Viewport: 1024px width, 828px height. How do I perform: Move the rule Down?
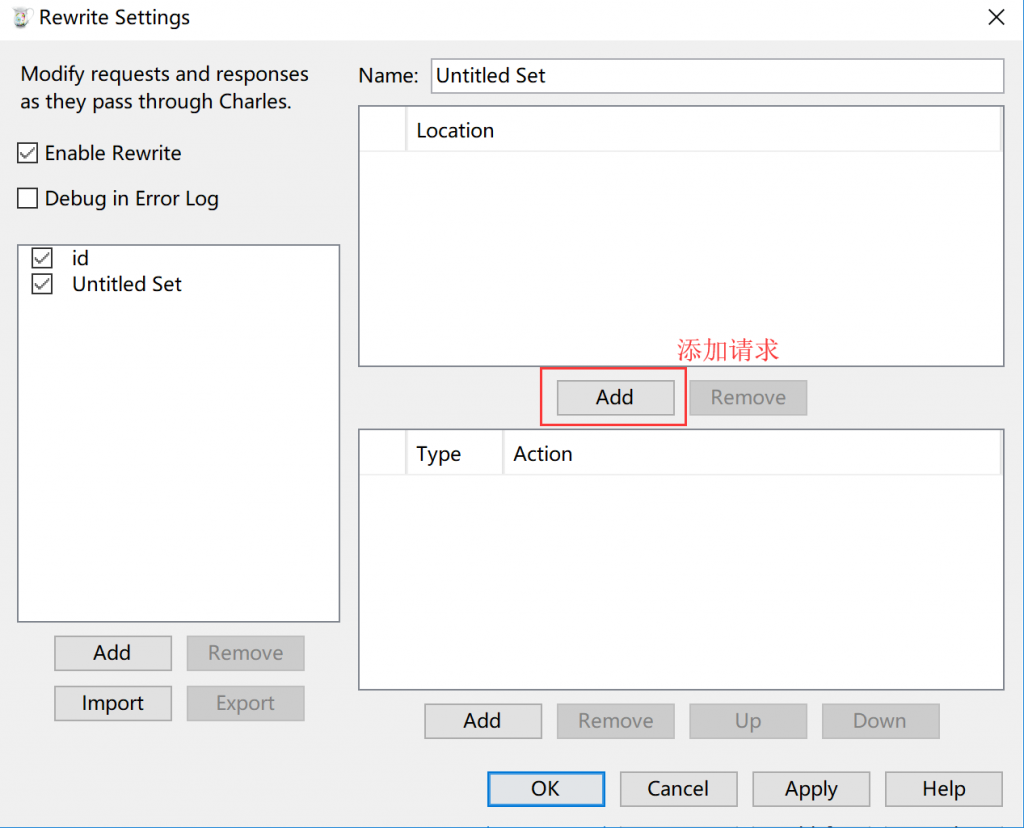click(x=880, y=721)
